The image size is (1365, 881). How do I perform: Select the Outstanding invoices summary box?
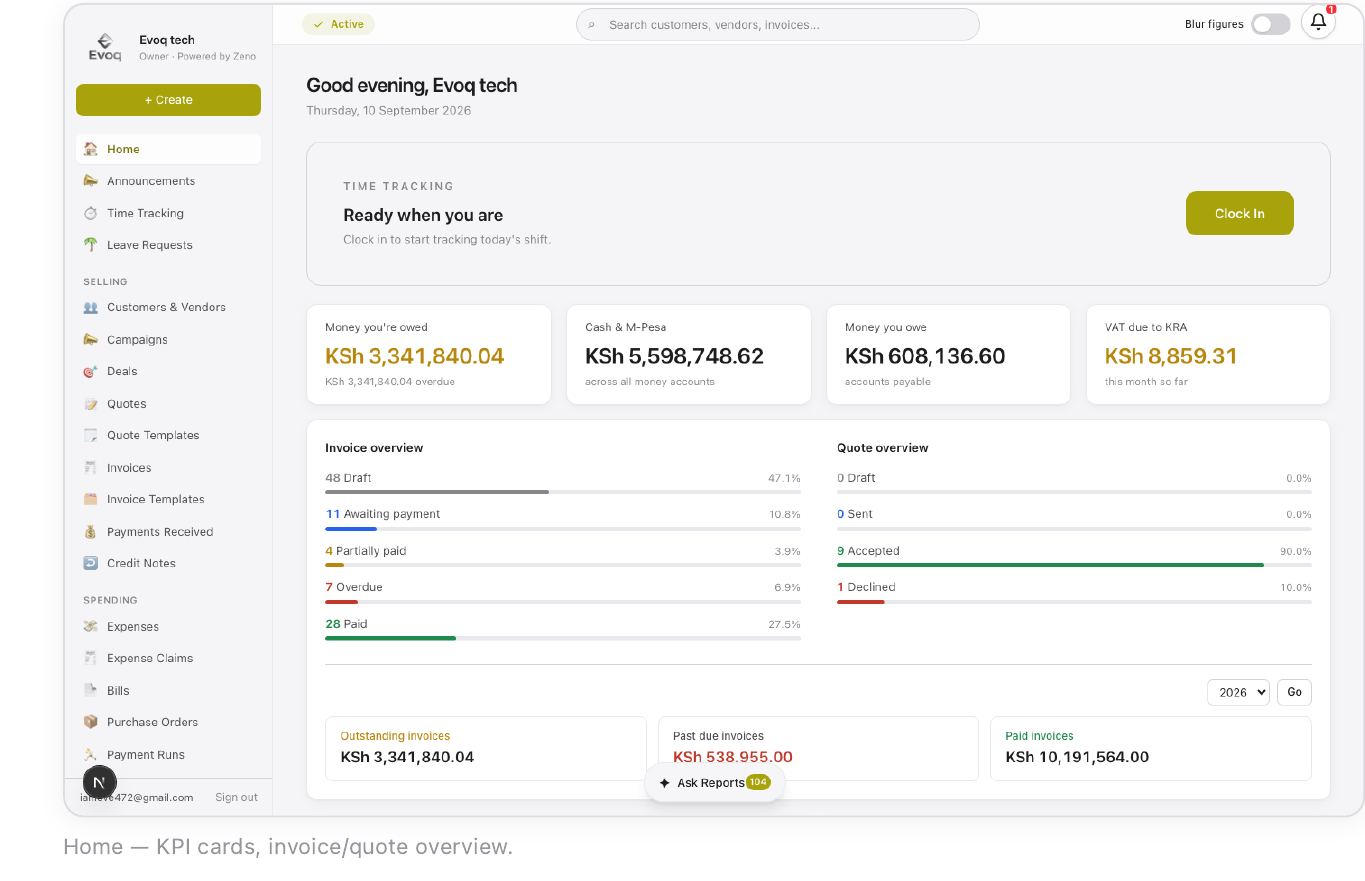point(486,748)
